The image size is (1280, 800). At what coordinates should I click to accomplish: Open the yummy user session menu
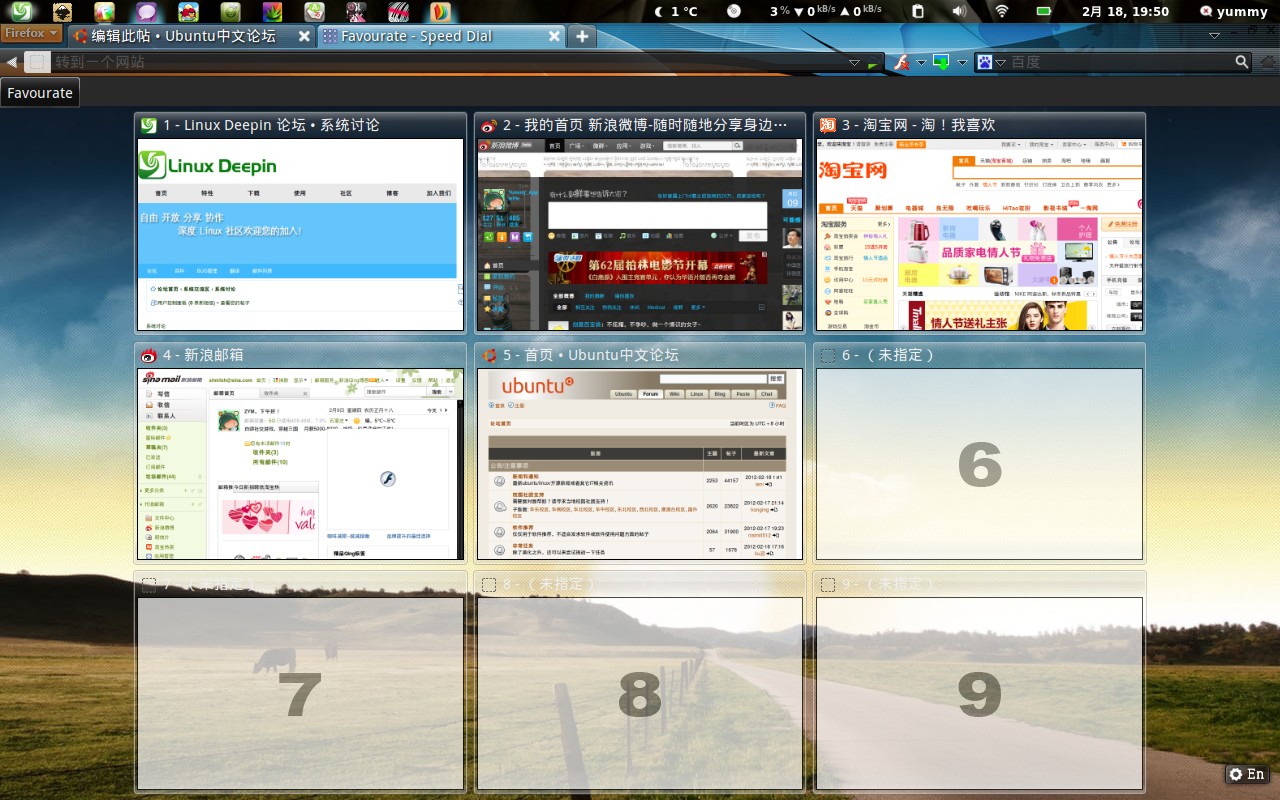tap(1233, 12)
